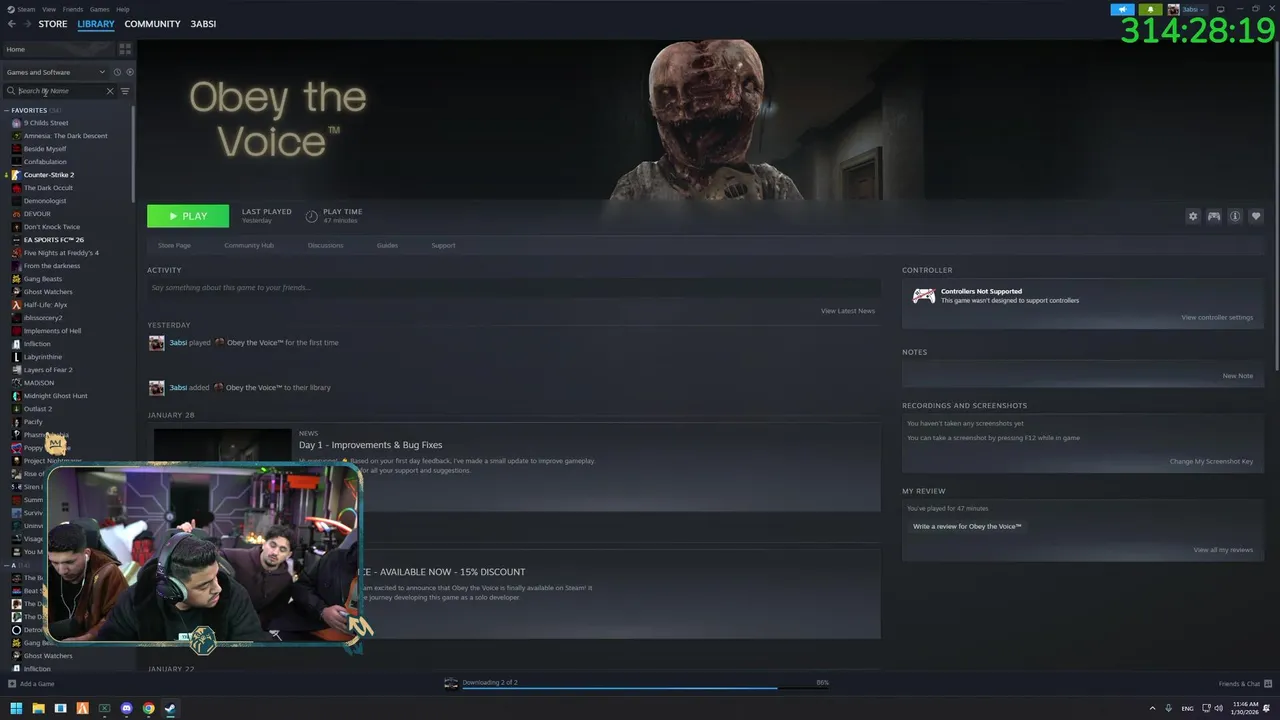The width and height of the screenshot is (1280, 720).
Task: Enter Big Picture mode icon
Action: [1220, 9]
